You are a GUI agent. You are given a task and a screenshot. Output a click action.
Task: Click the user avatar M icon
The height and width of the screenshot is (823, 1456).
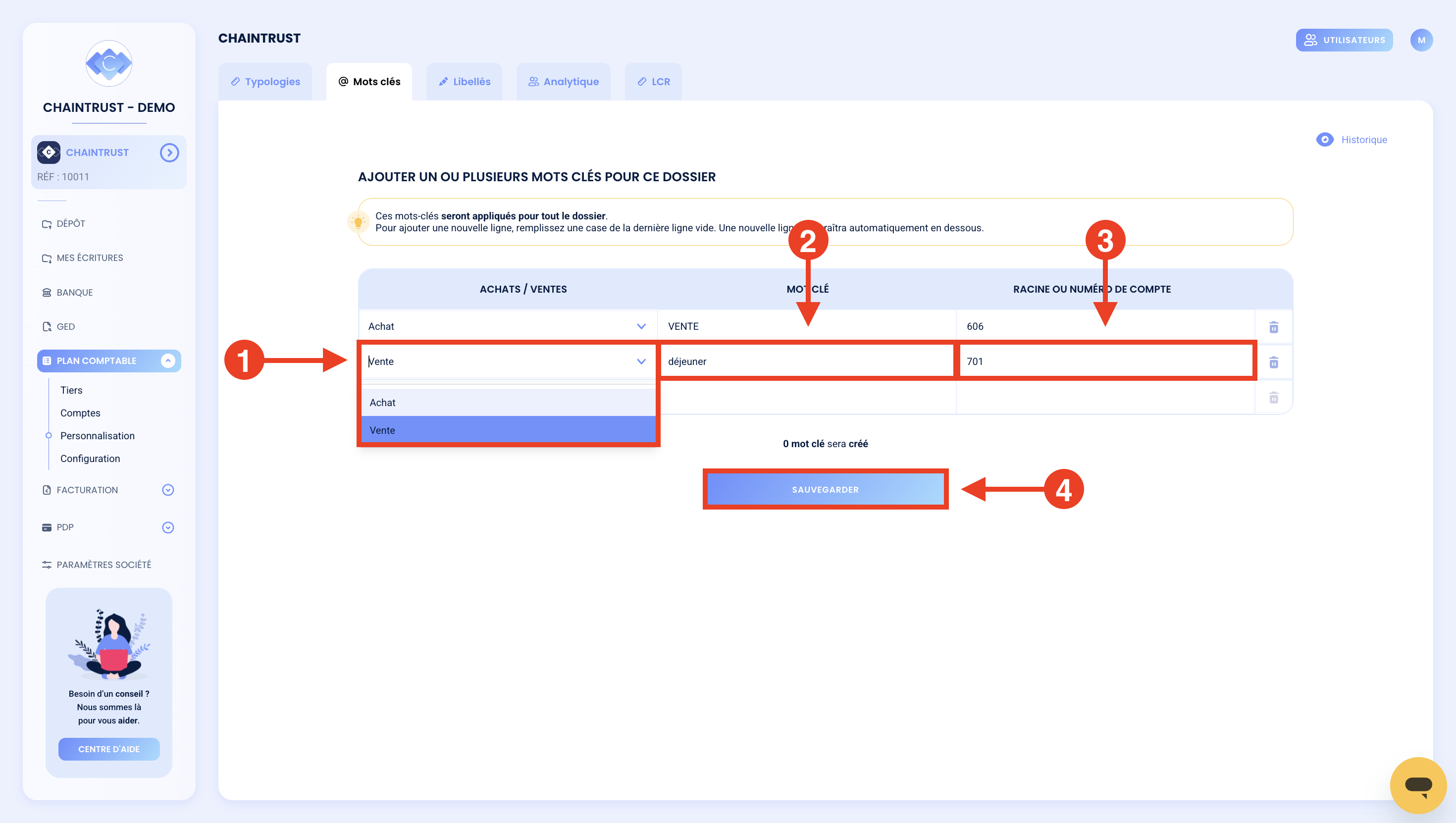click(x=1421, y=40)
